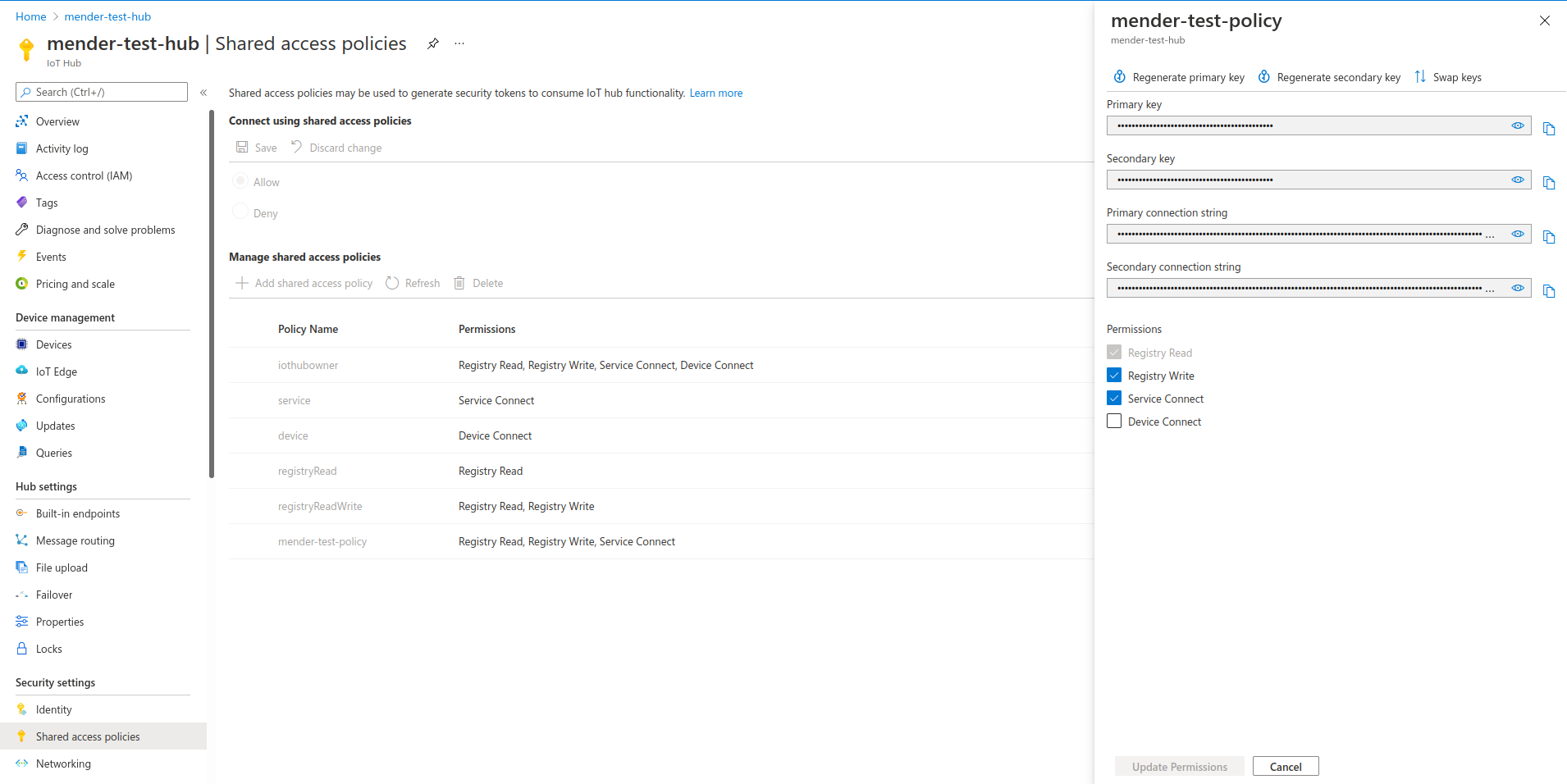This screenshot has height=784, width=1567.
Task: Go to Networking in Security settings
Action: click(63, 763)
